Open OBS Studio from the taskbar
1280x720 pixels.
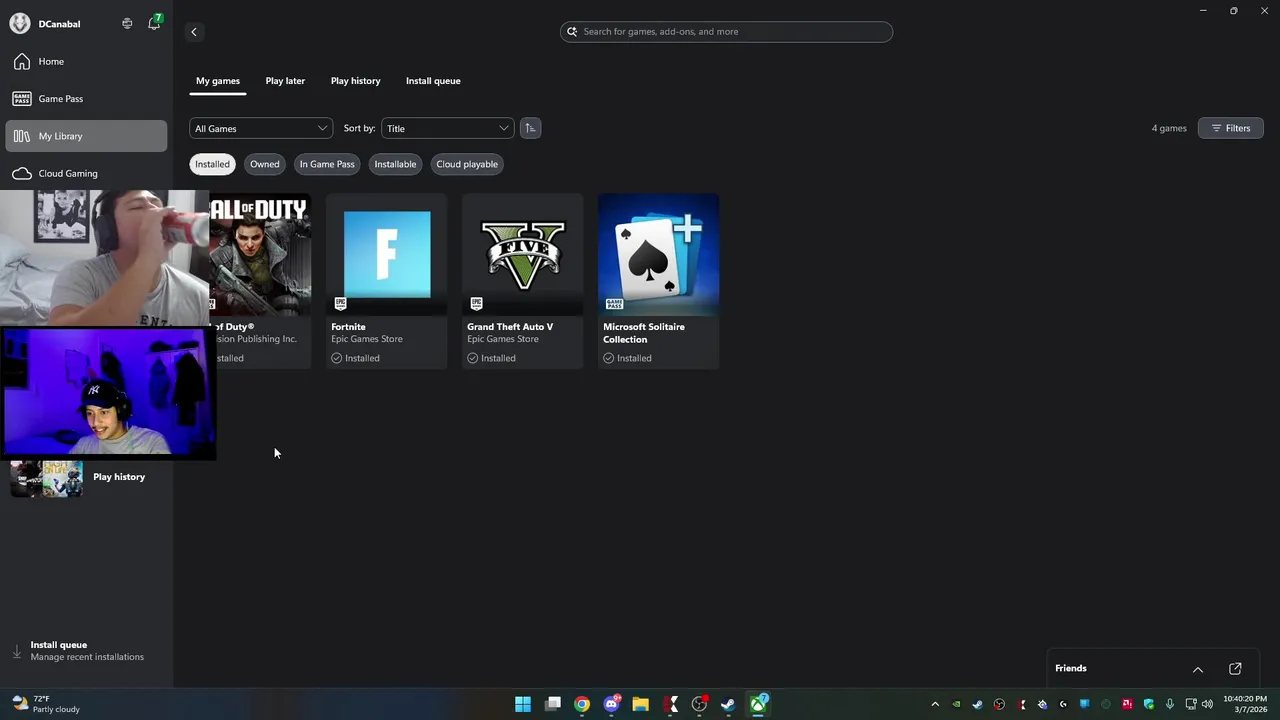pos(699,704)
